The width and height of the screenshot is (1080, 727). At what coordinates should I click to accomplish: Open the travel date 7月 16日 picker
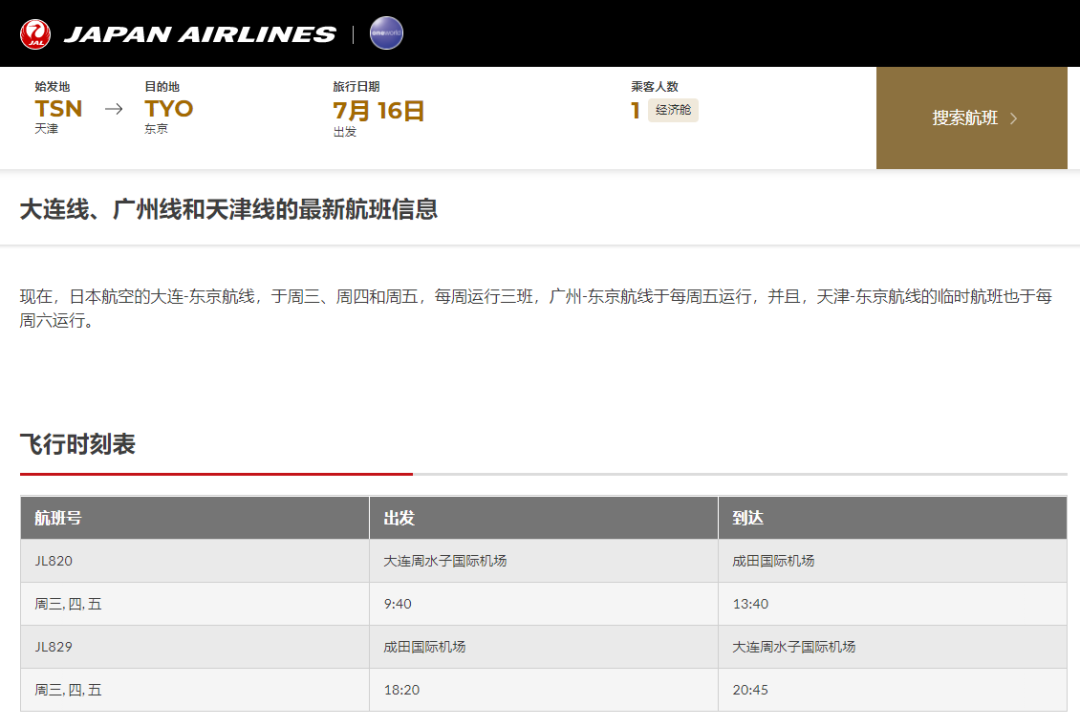click(x=378, y=110)
